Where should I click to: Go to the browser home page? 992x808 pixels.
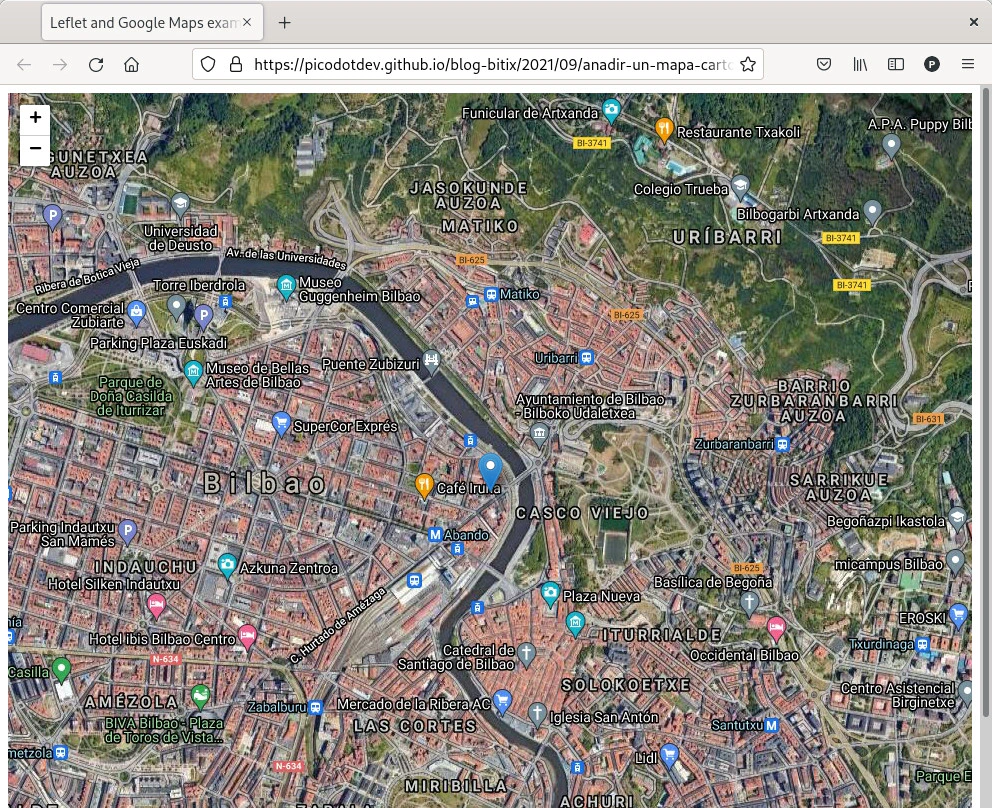pos(131,65)
